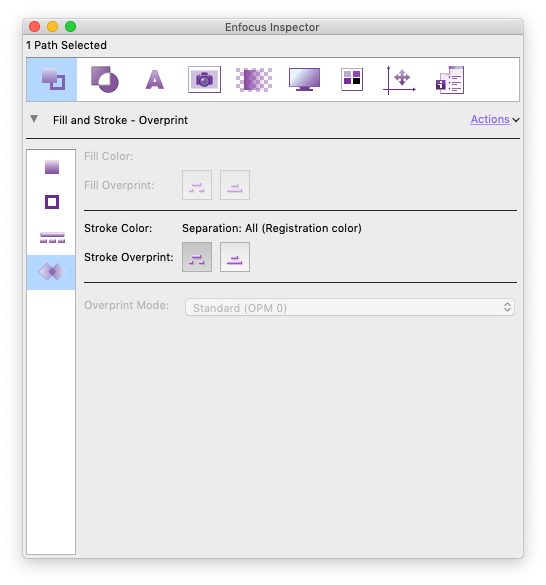Zoom the Enfocus Inspector window green button
This screenshot has width=546, height=585.
pyautogui.click(x=71, y=27)
